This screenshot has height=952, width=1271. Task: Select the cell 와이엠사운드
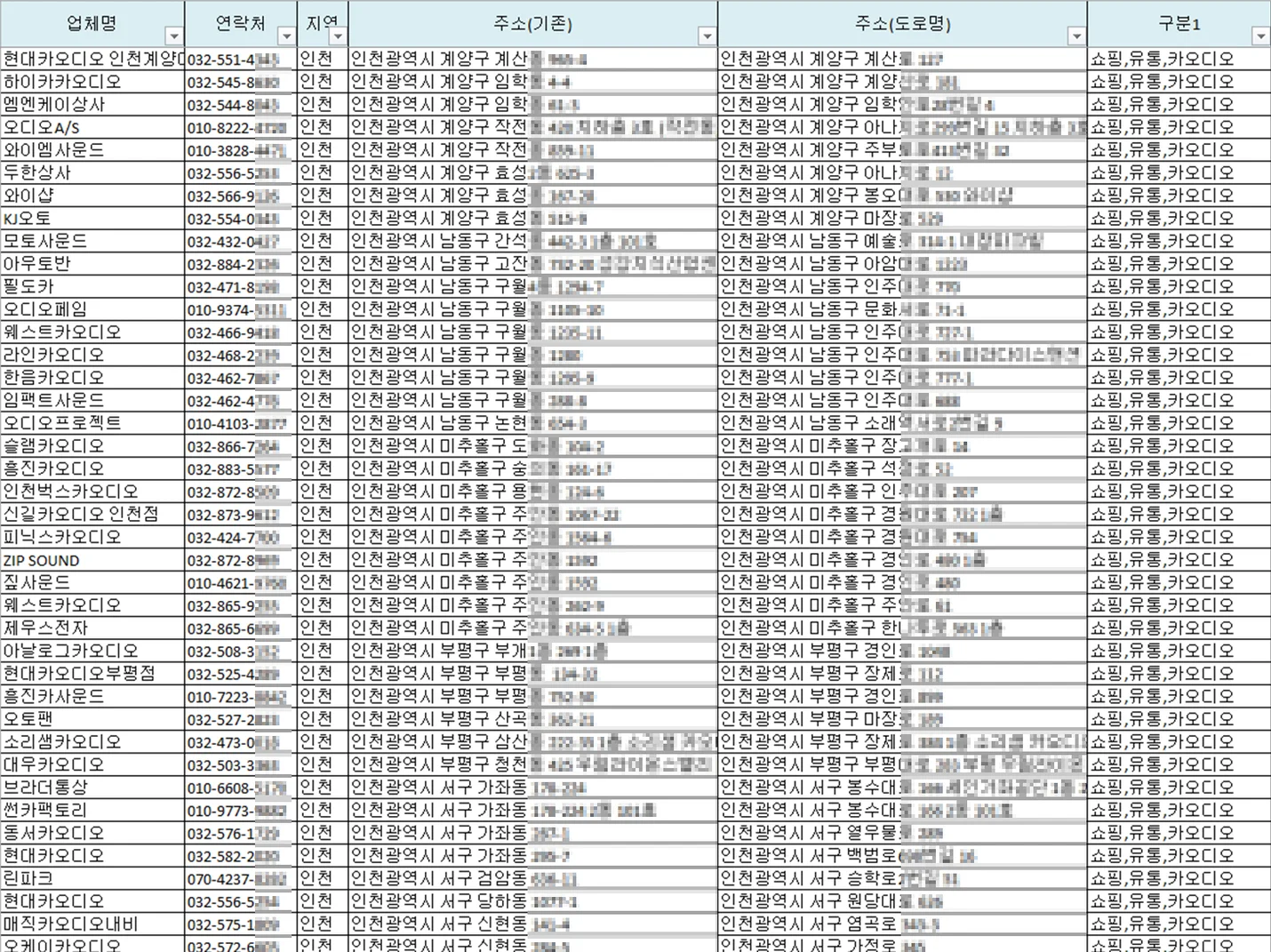click(x=92, y=150)
